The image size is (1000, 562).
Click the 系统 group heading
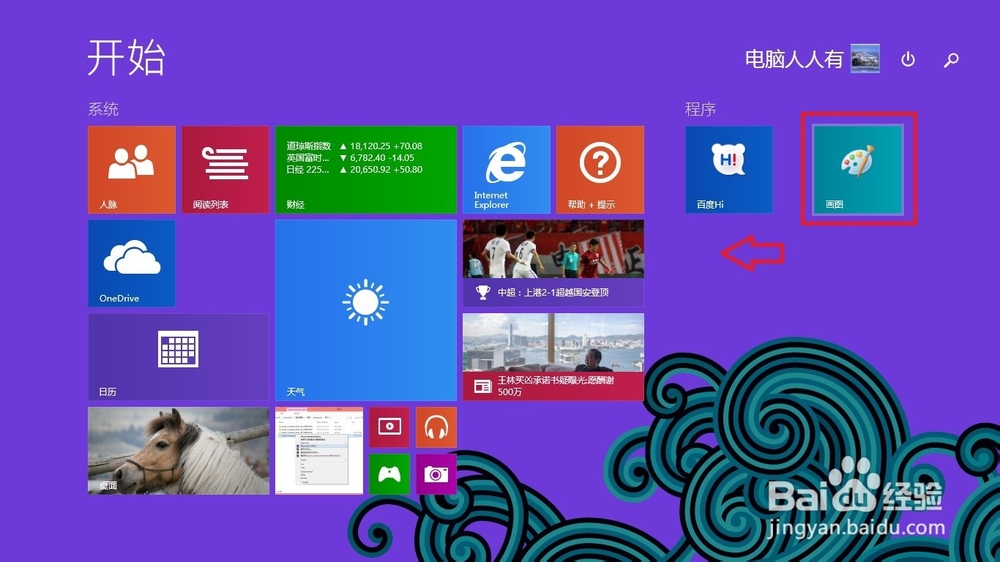[x=103, y=109]
